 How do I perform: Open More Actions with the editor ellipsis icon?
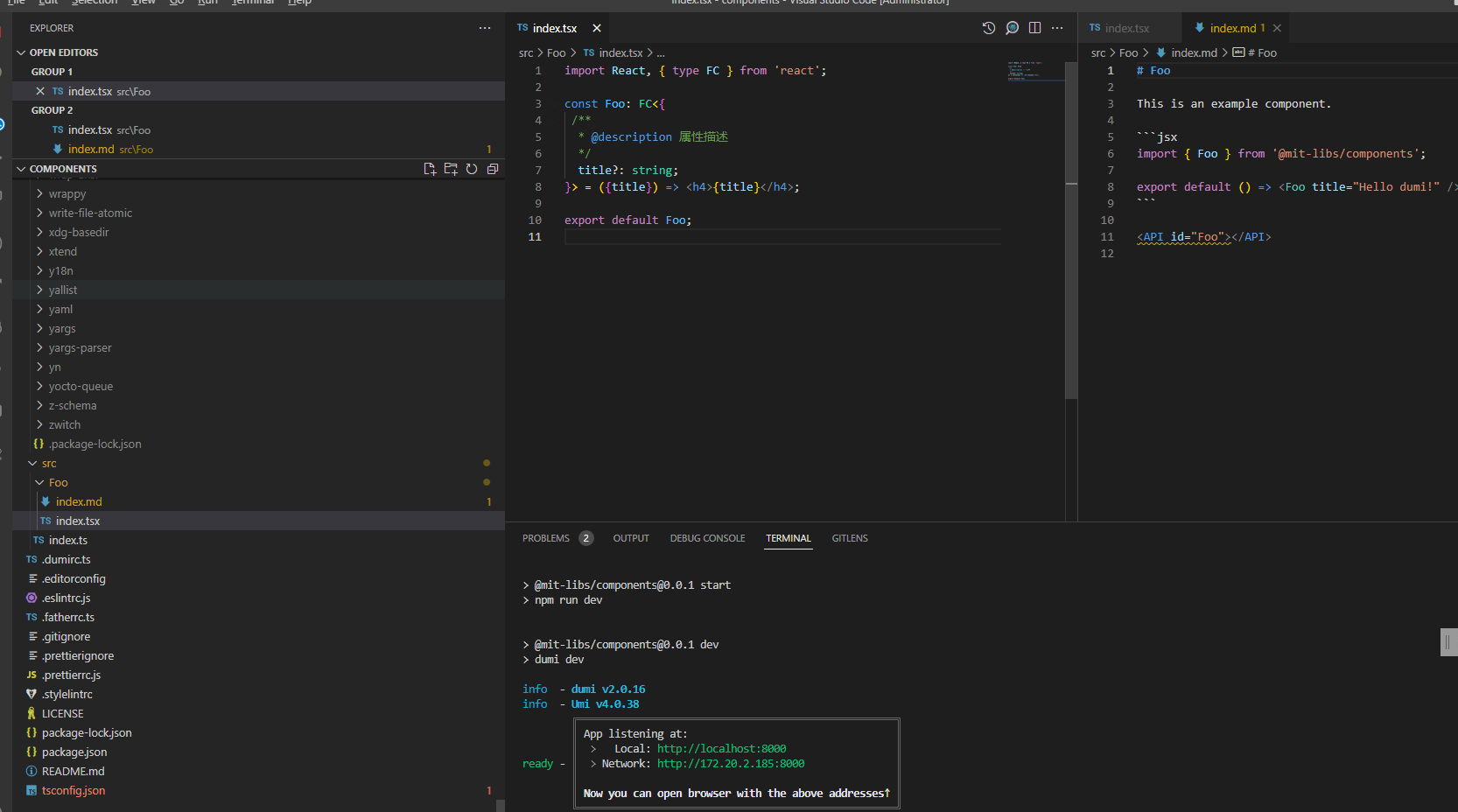point(1057,27)
